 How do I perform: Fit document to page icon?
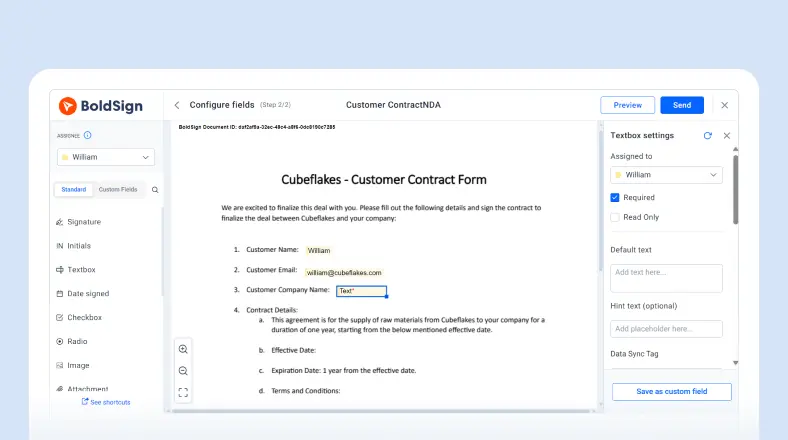point(183,392)
